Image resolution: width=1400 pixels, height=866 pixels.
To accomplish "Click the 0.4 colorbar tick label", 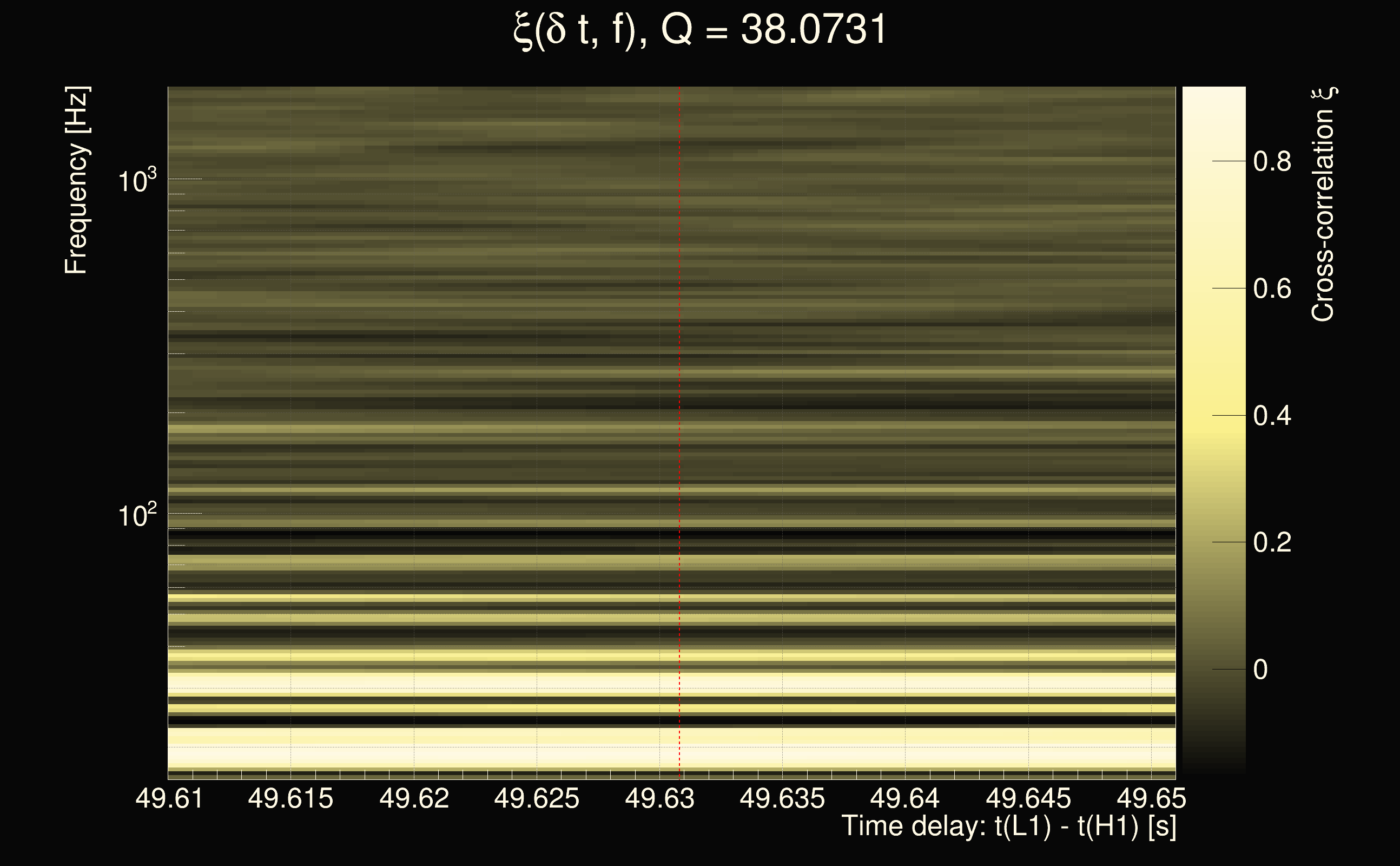I will tap(1272, 416).
